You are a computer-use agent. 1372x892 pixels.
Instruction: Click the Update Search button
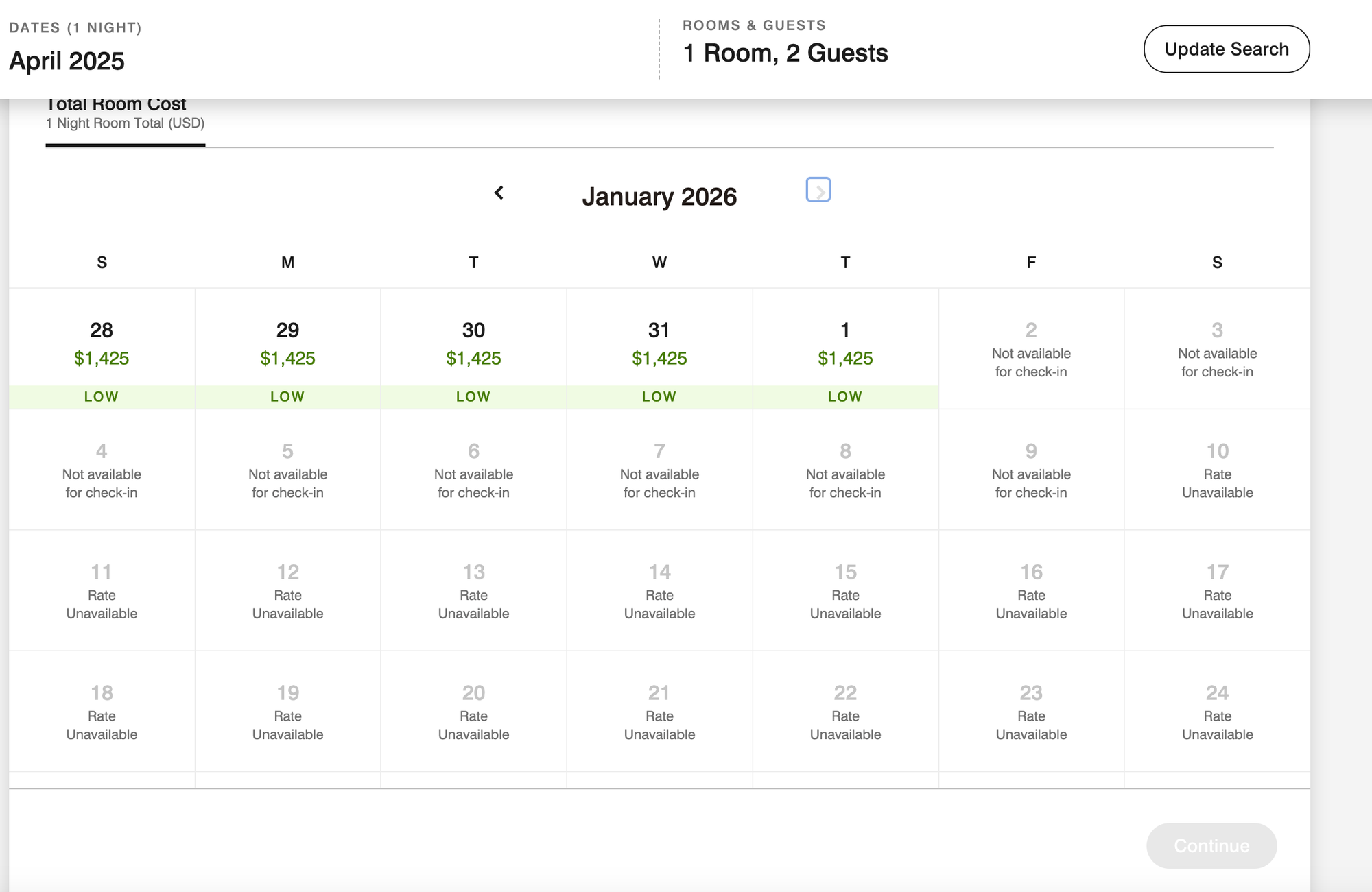click(x=1226, y=49)
